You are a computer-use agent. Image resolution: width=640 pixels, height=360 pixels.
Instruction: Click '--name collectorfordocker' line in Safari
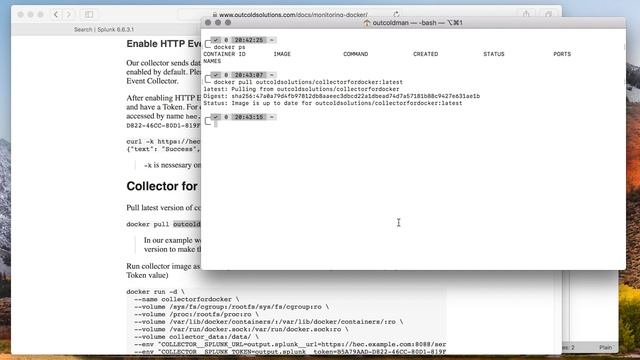click(x=187, y=299)
